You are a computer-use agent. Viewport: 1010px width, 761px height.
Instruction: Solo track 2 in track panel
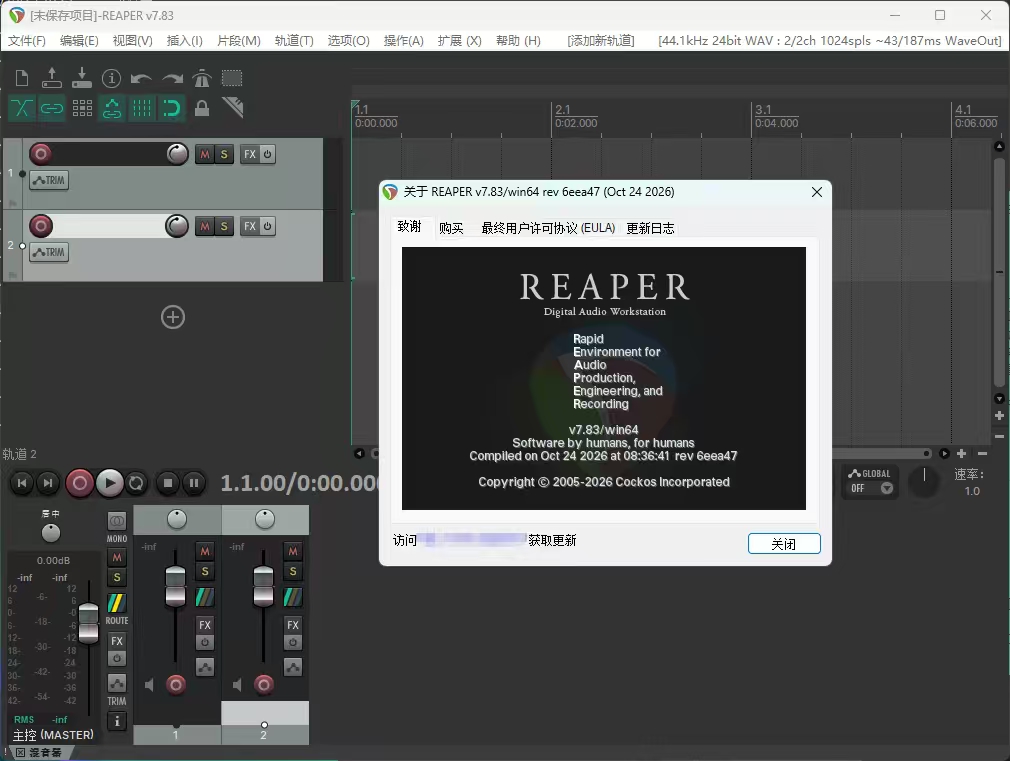[x=224, y=227]
